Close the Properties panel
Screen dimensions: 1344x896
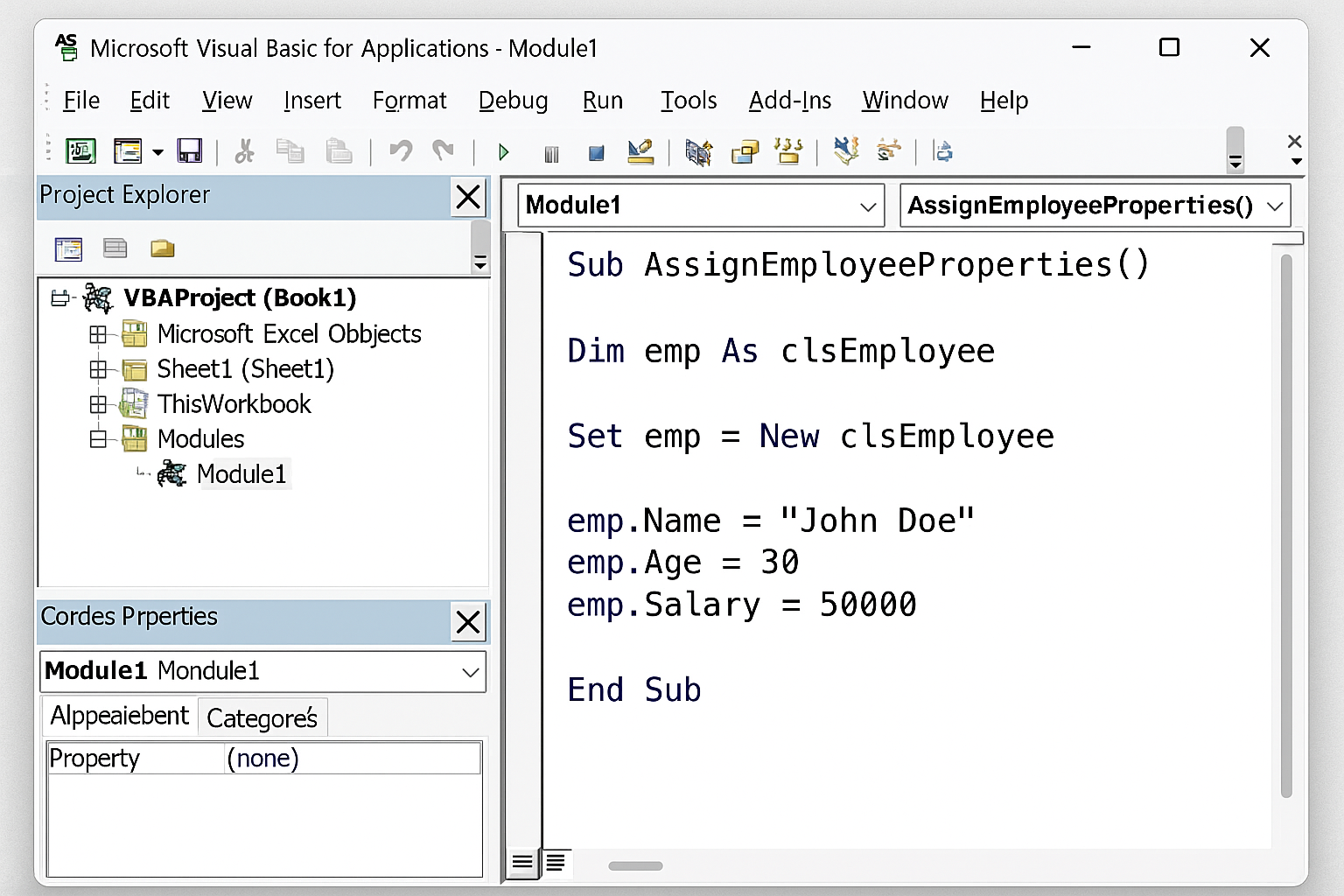click(x=468, y=622)
